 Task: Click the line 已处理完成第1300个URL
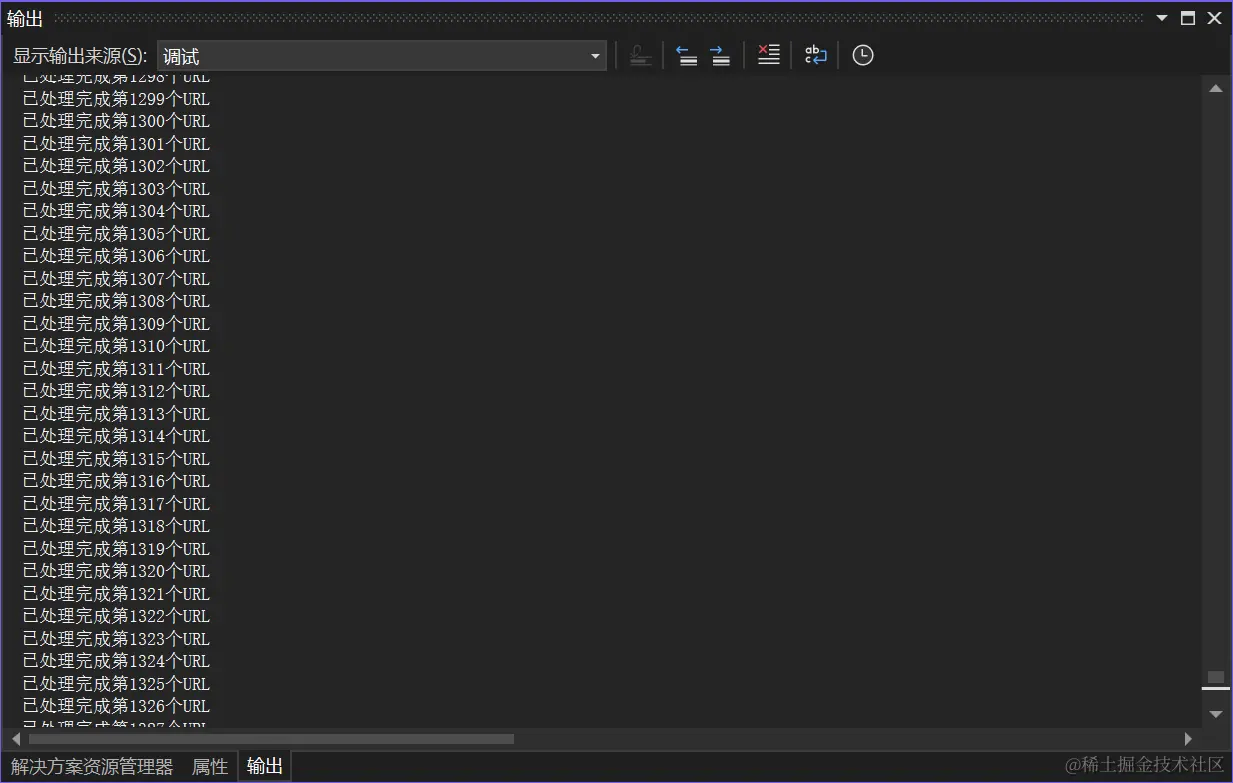[116, 121]
